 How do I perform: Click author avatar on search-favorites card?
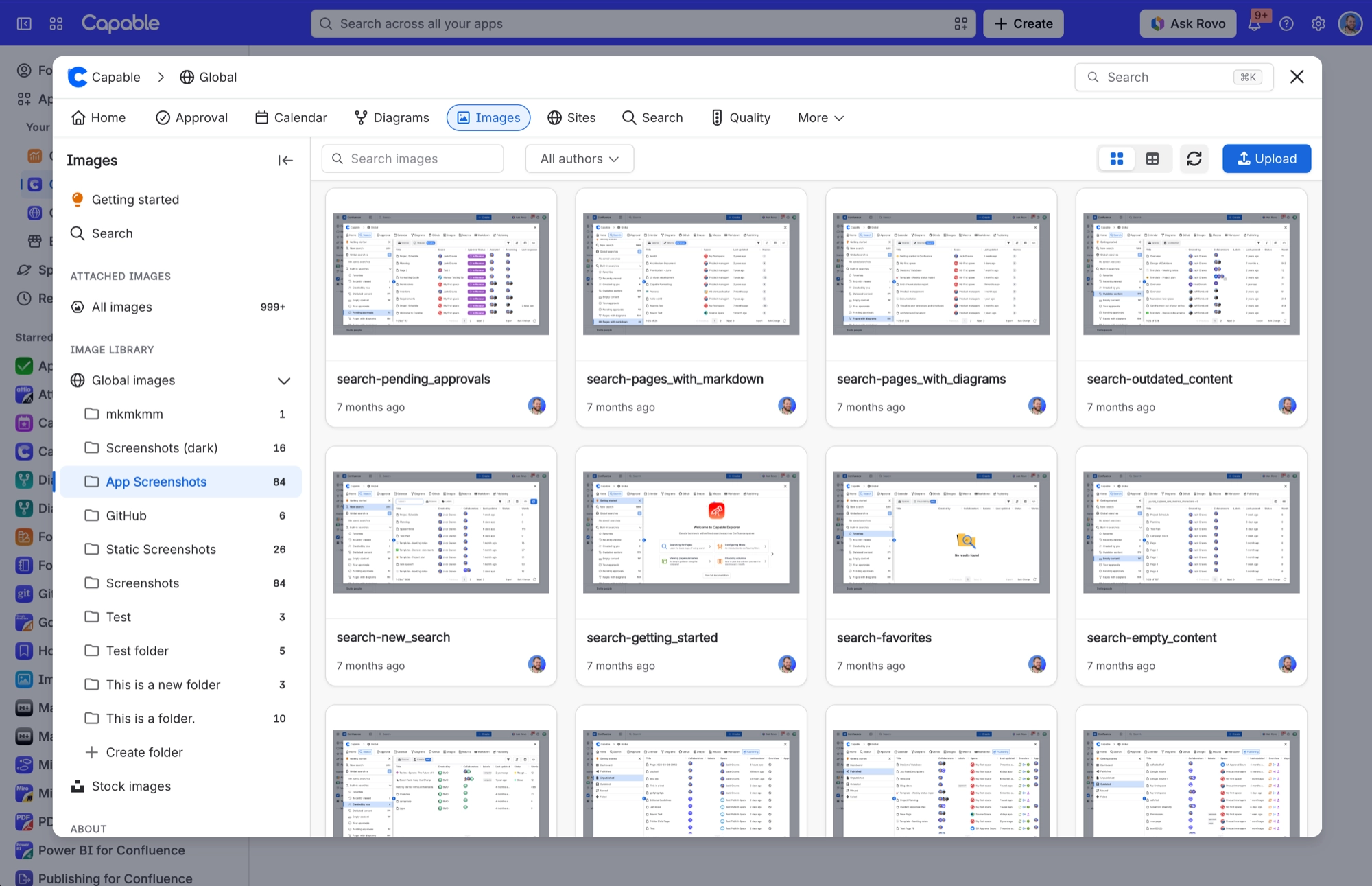click(1037, 664)
